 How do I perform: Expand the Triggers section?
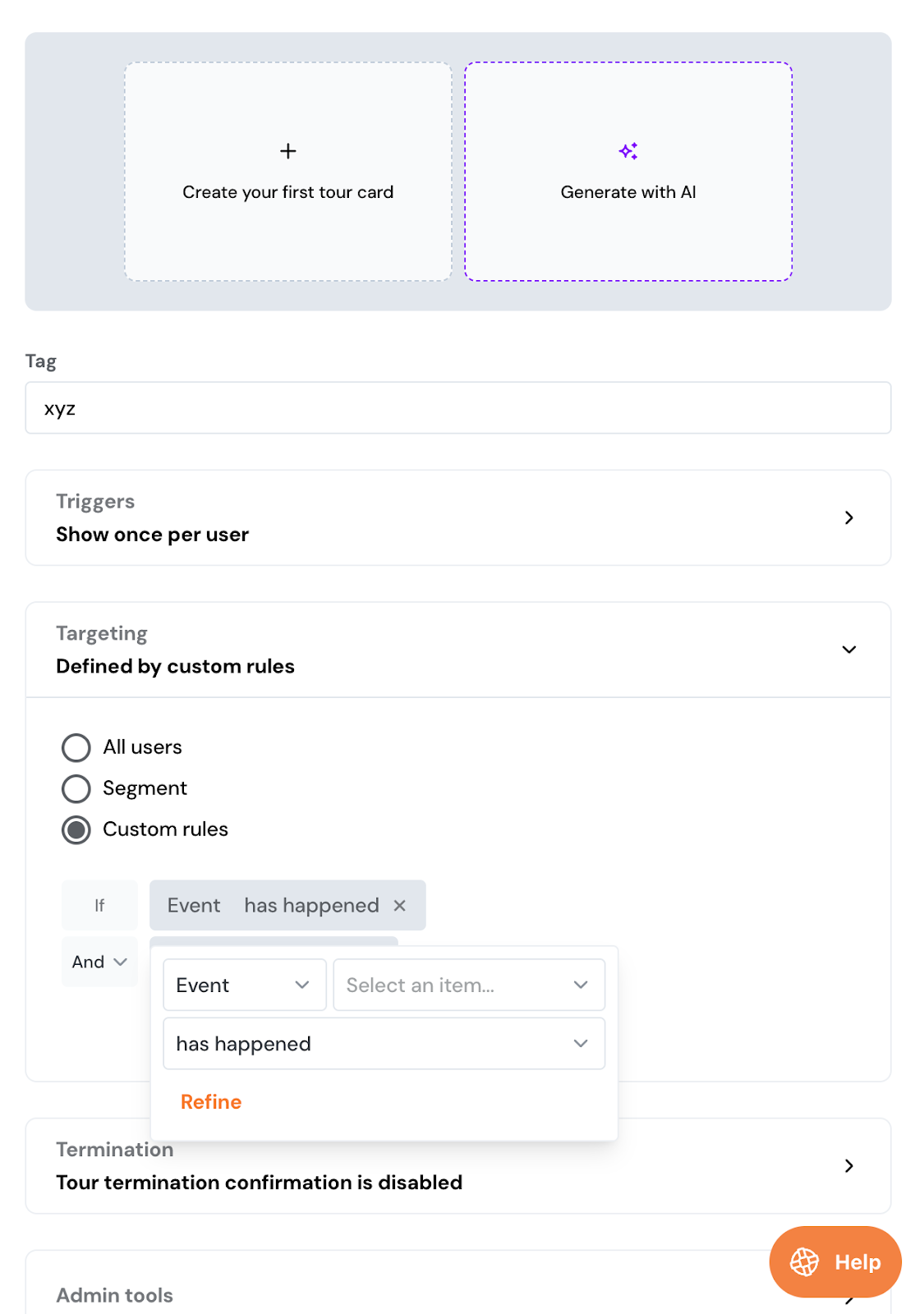(848, 517)
